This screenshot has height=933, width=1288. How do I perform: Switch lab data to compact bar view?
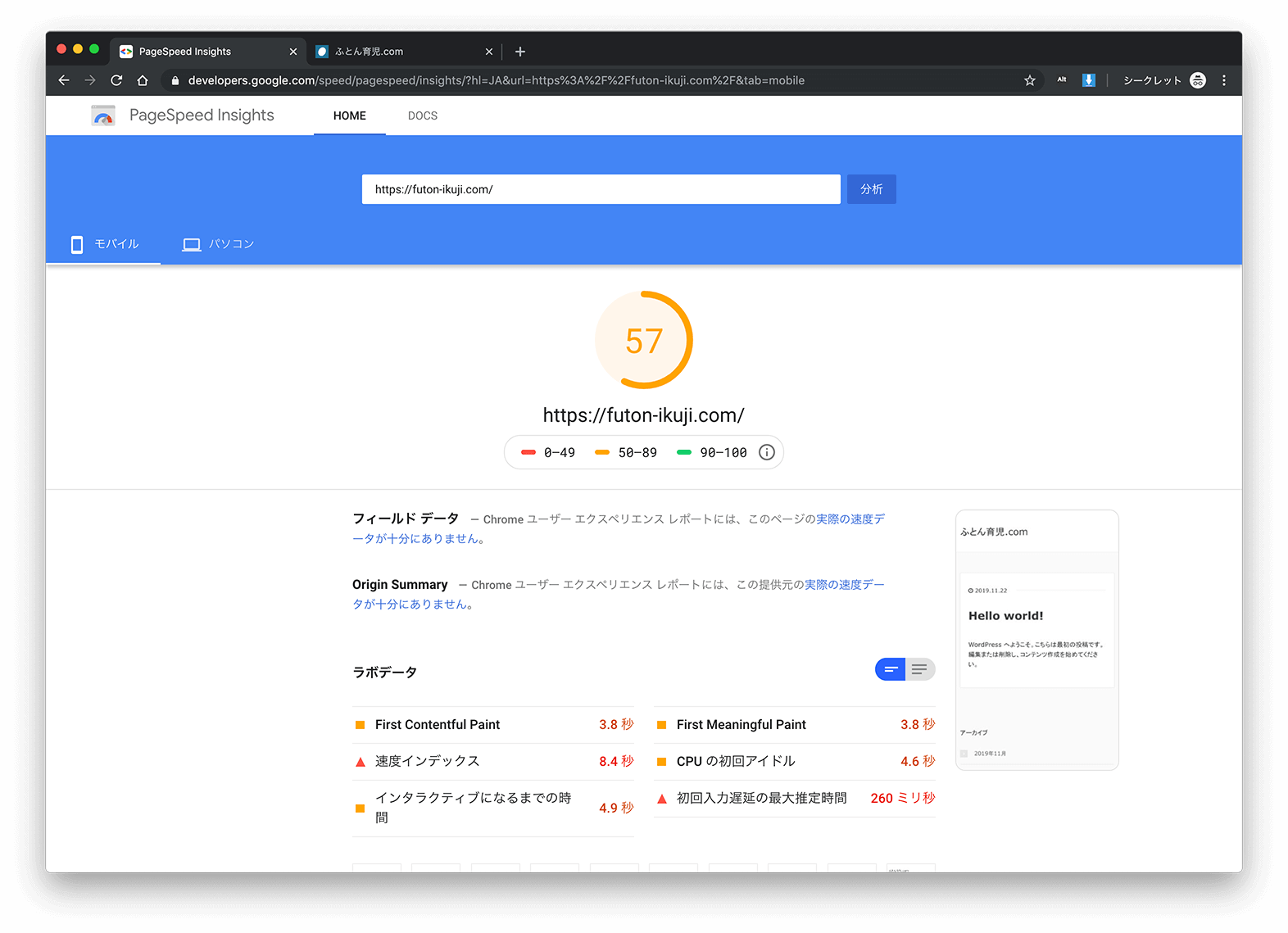coord(891,669)
